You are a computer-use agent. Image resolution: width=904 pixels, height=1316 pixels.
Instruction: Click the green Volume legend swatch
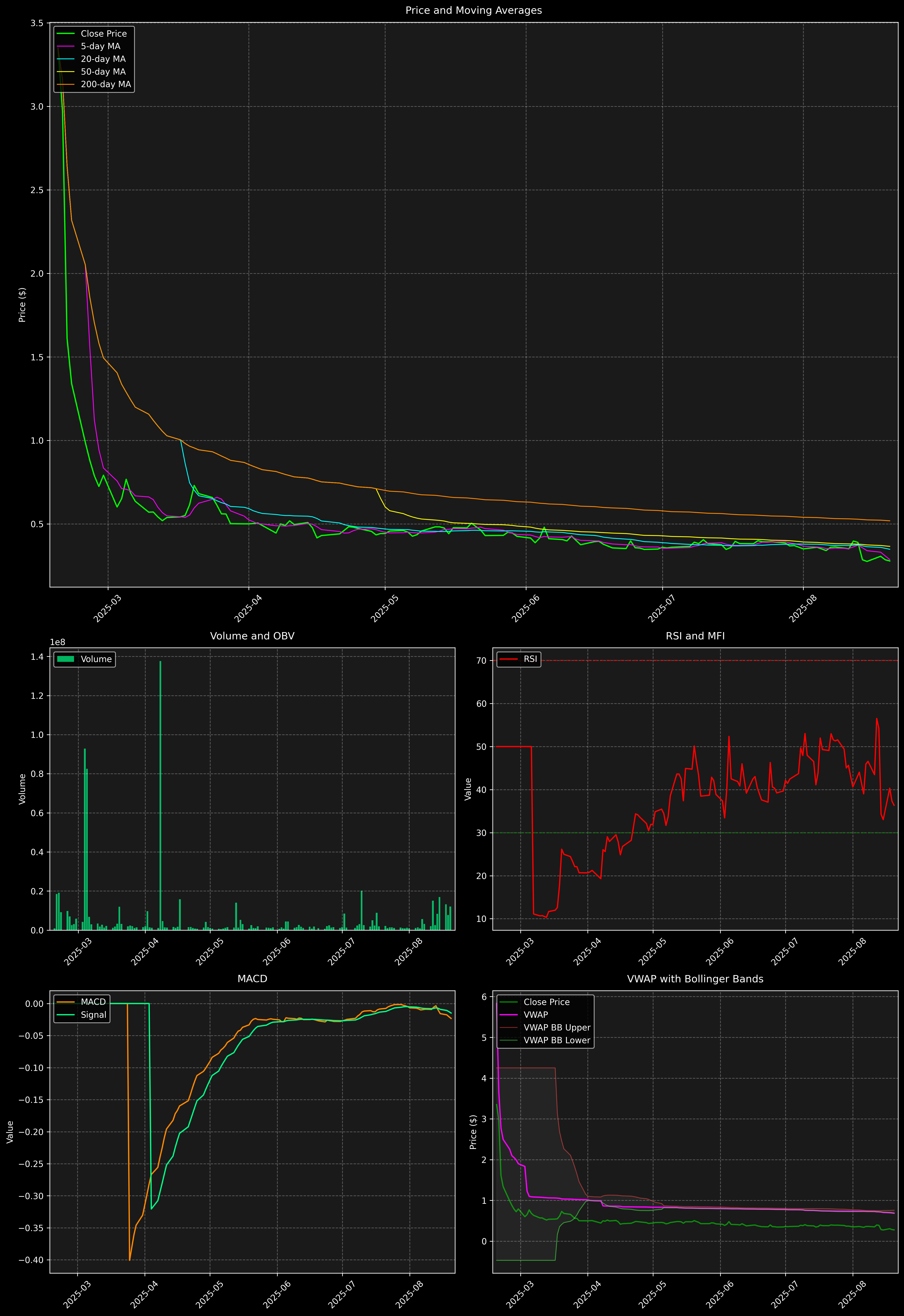click(x=66, y=659)
